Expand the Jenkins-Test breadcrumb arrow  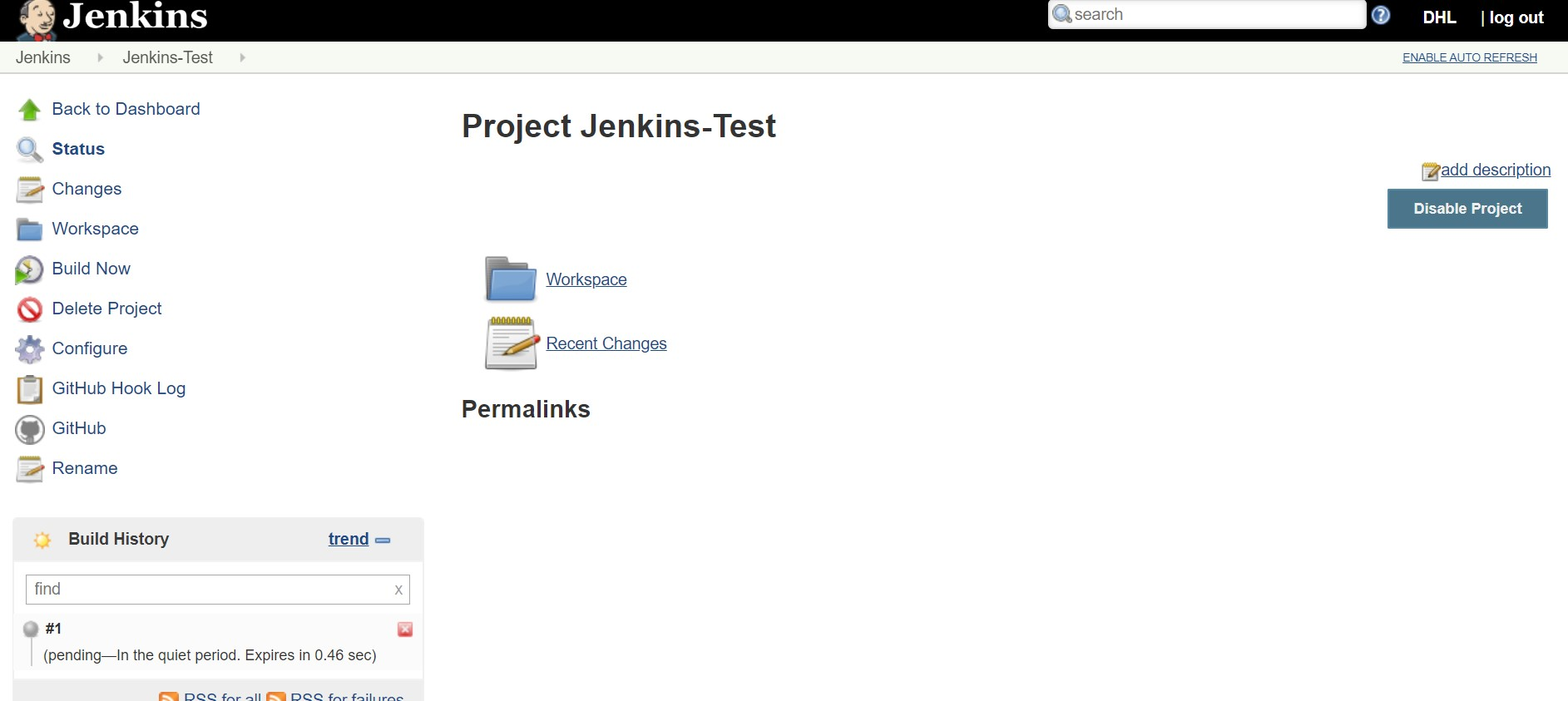tap(242, 57)
